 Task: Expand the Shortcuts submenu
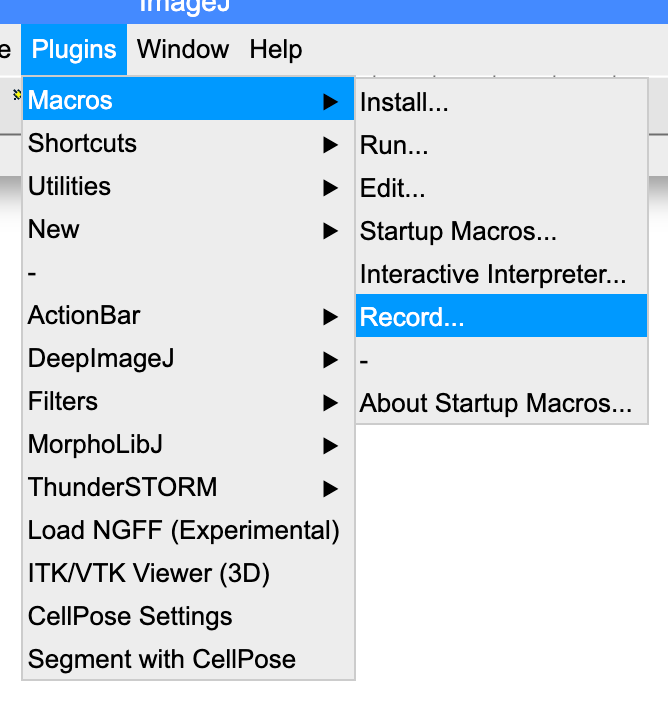coord(188,144)
